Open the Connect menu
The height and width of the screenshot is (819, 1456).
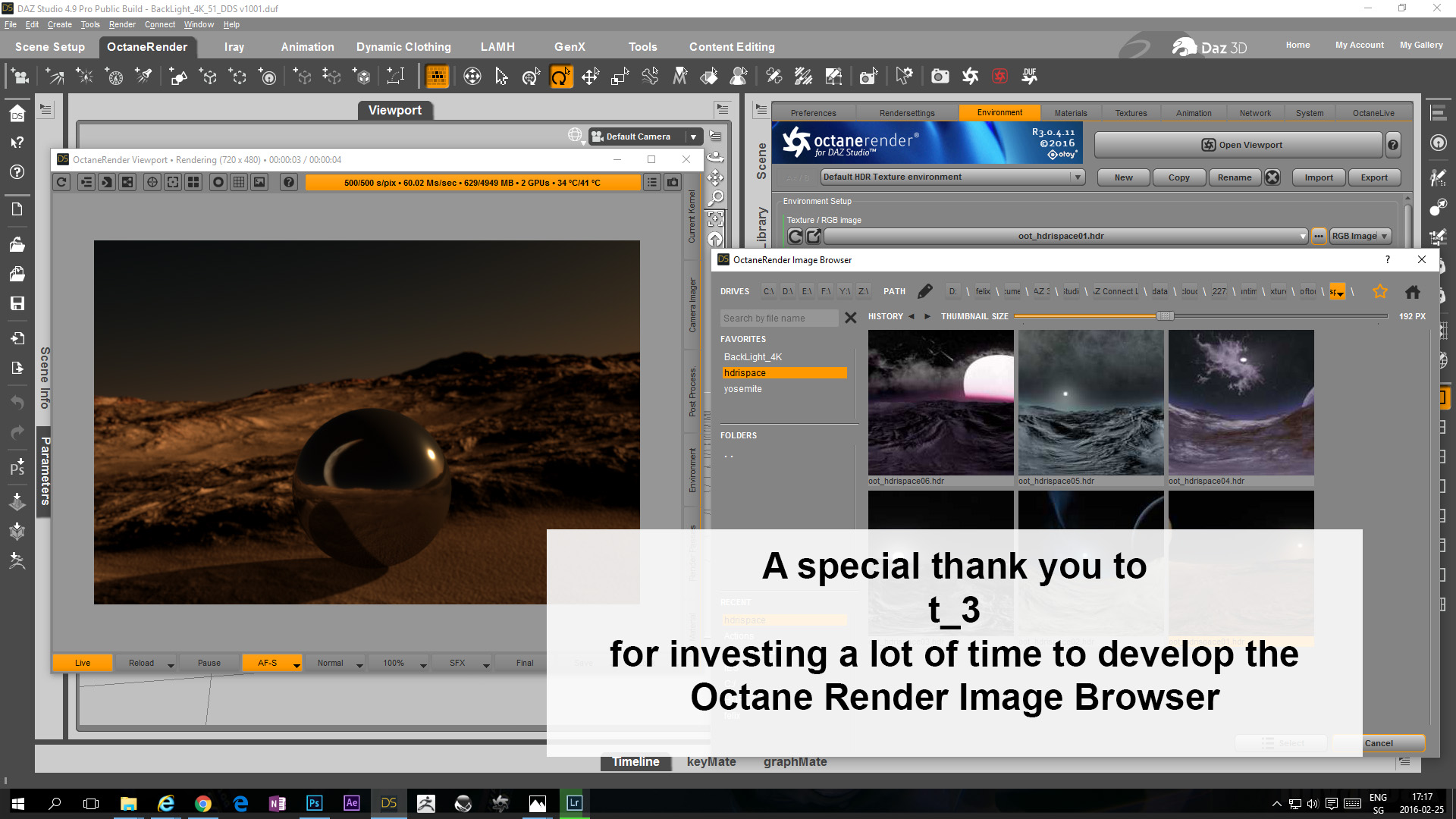coord(160,24)
